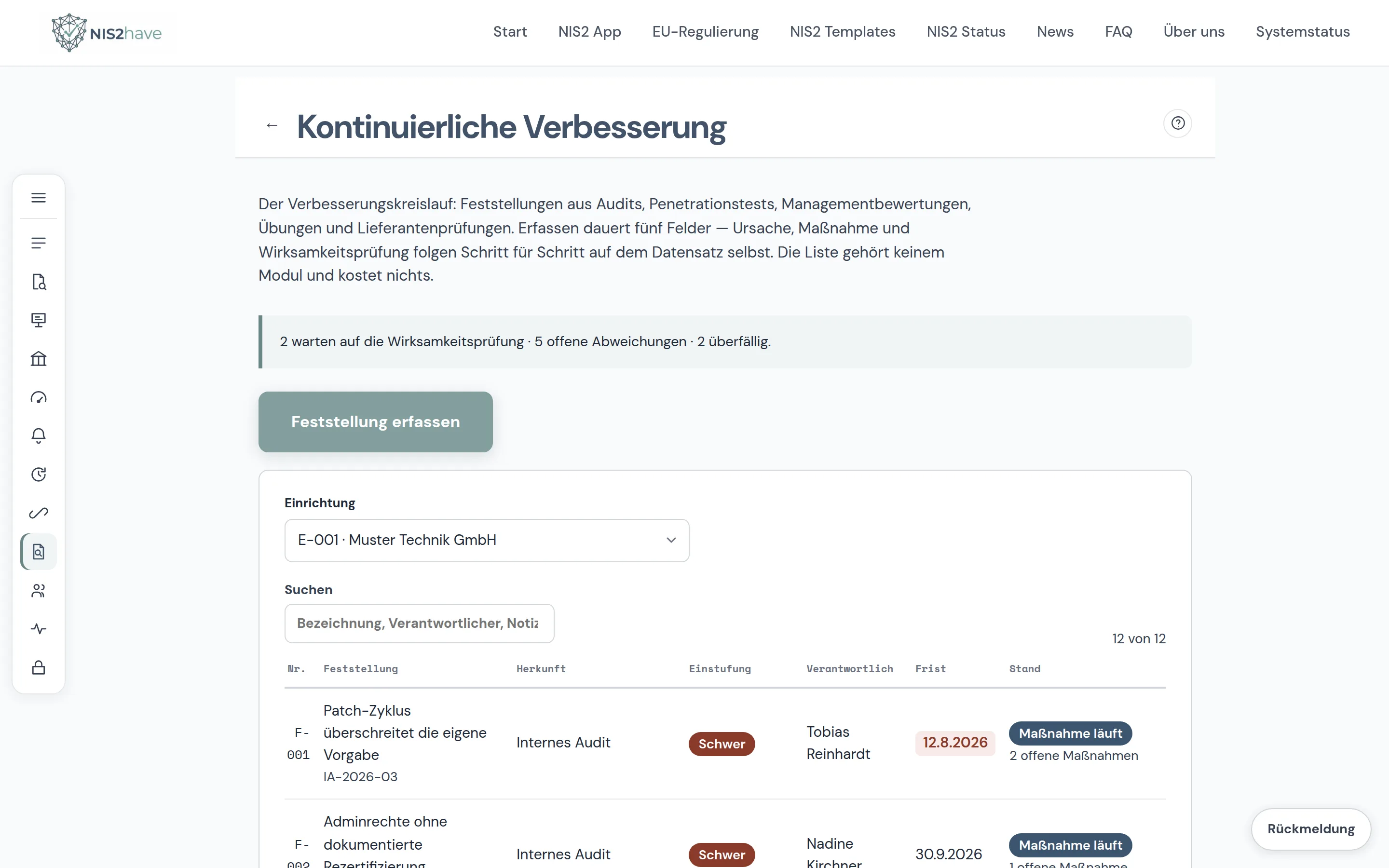Click the speedometer gauge icon in sidebar
The width and height of the screenshot is (1389, 868).
click(x=39, y=397)
